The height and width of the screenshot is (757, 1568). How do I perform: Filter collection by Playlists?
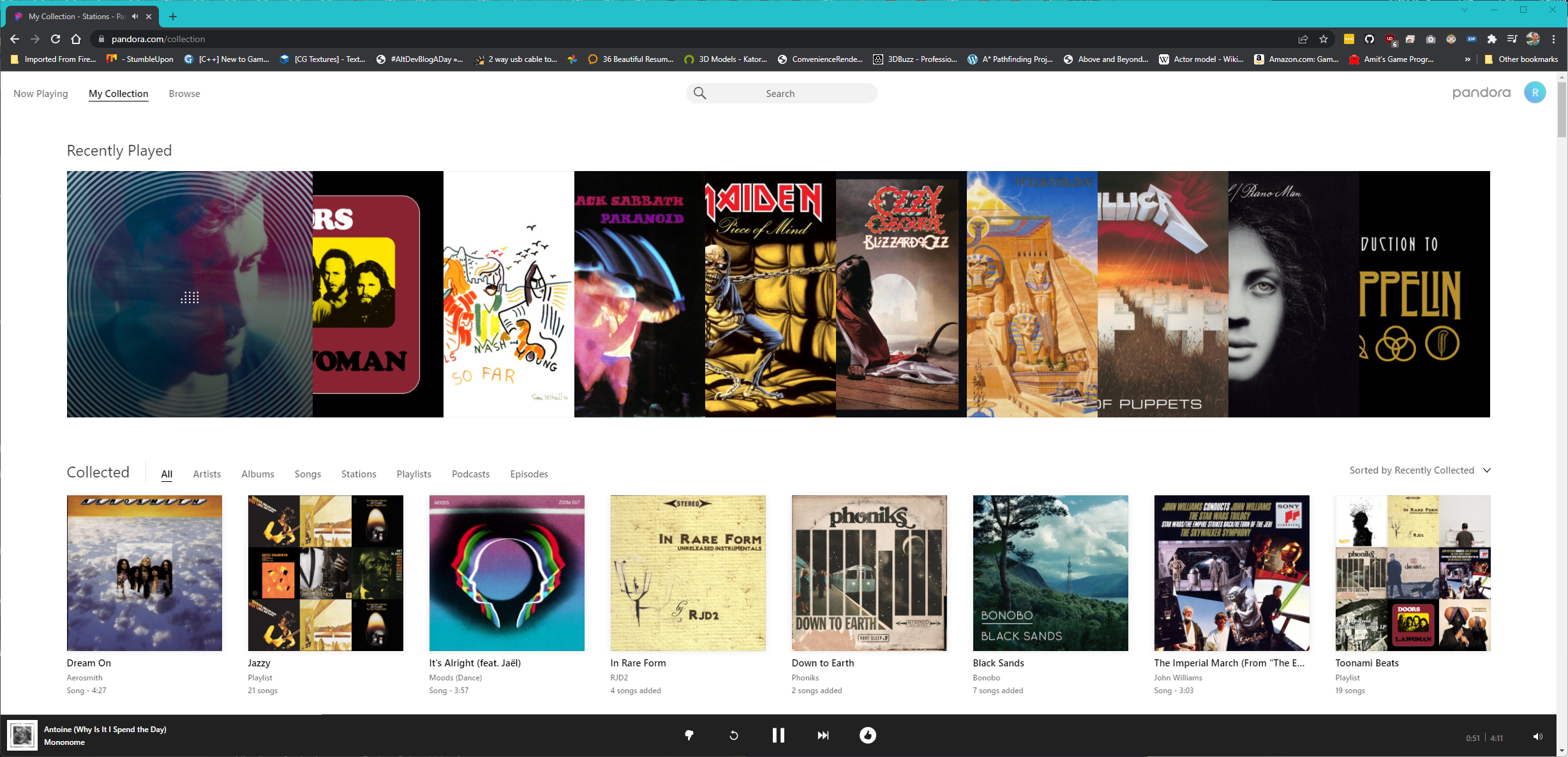click(414, 474)
